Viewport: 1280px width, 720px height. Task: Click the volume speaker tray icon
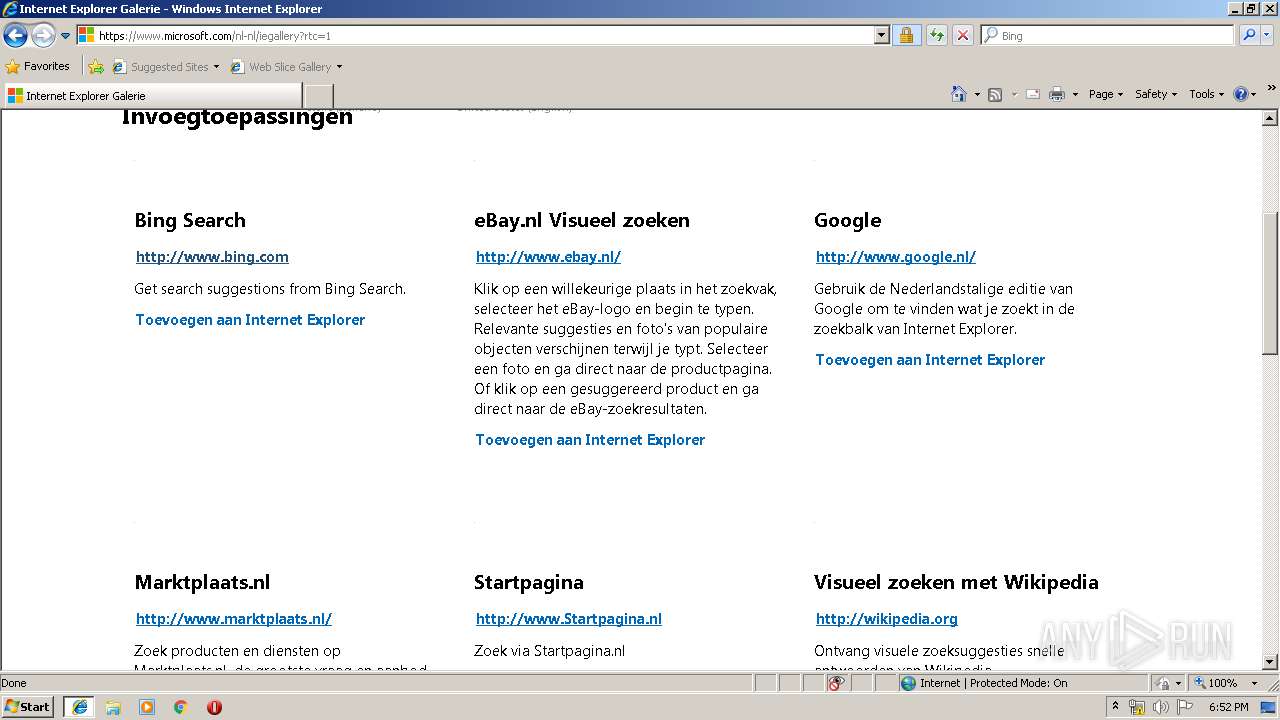pos(1160,707)
